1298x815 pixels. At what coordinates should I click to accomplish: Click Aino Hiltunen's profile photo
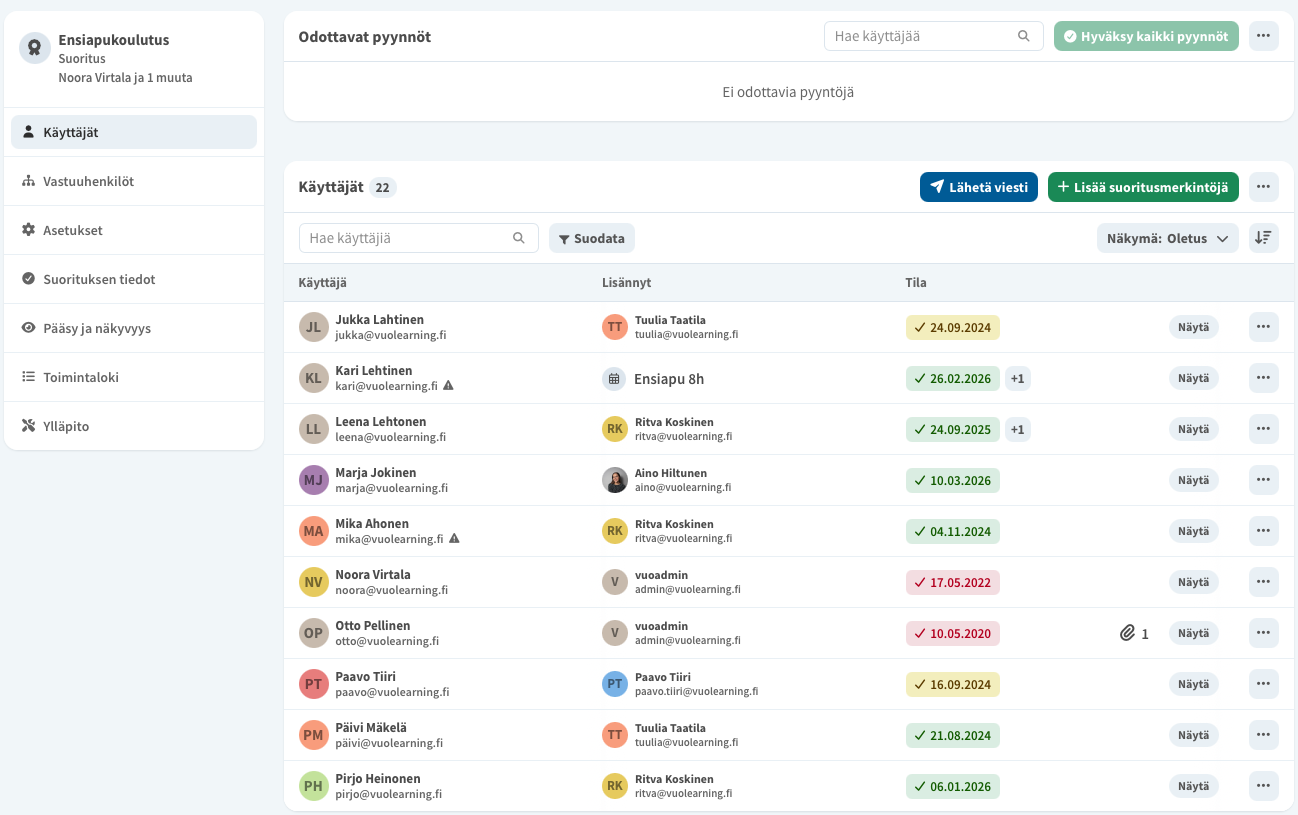pos(615,480)
